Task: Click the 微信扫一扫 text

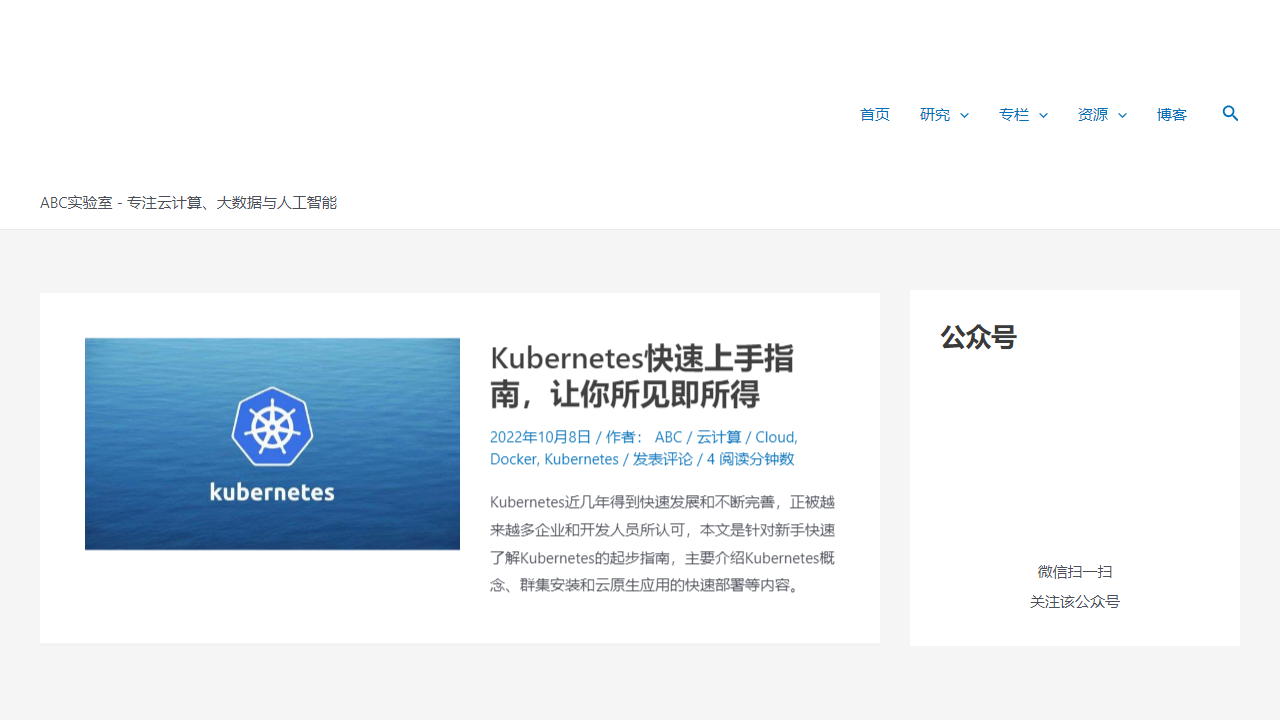Action: [x=1075, y=572]
